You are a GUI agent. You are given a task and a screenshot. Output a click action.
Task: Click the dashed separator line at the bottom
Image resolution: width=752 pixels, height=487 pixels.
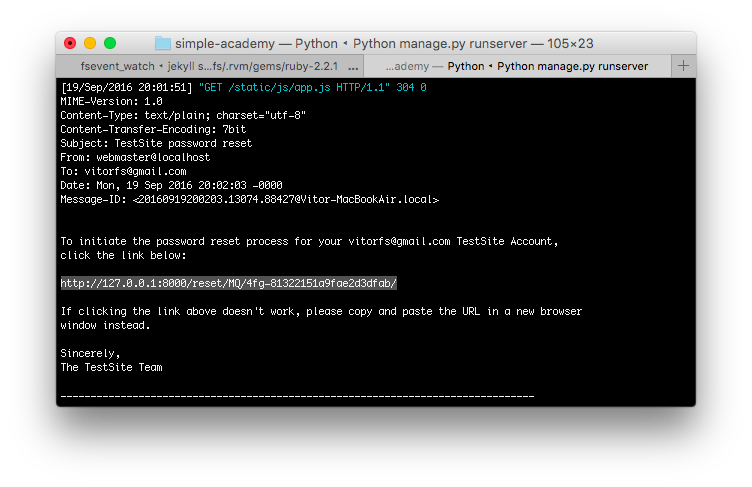tap(297, 396)
